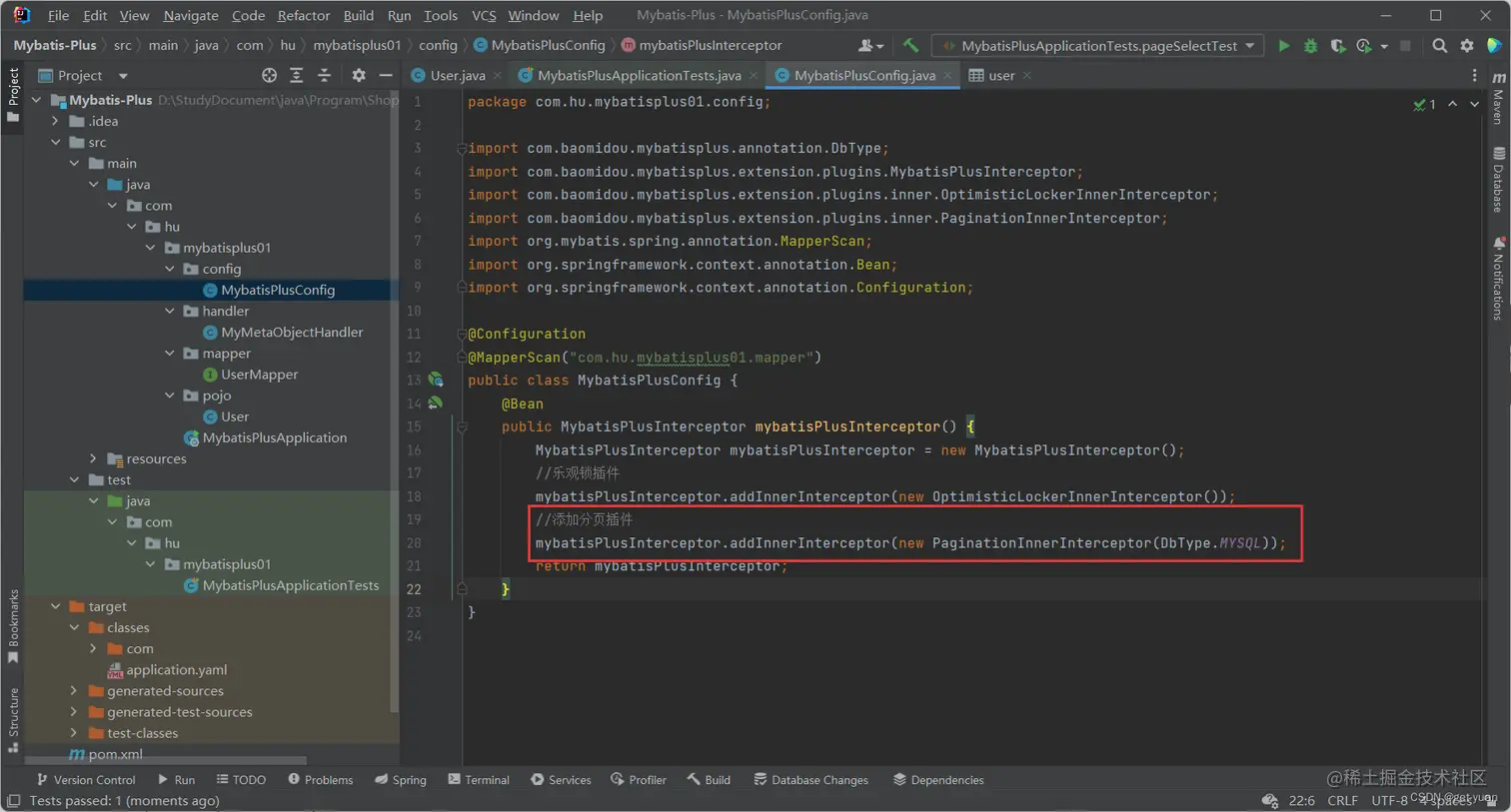The height and width of the screenshot is (812, 1511).
Task: Close the MybatisPlusConfig.java tab
Action: [947, 75]
